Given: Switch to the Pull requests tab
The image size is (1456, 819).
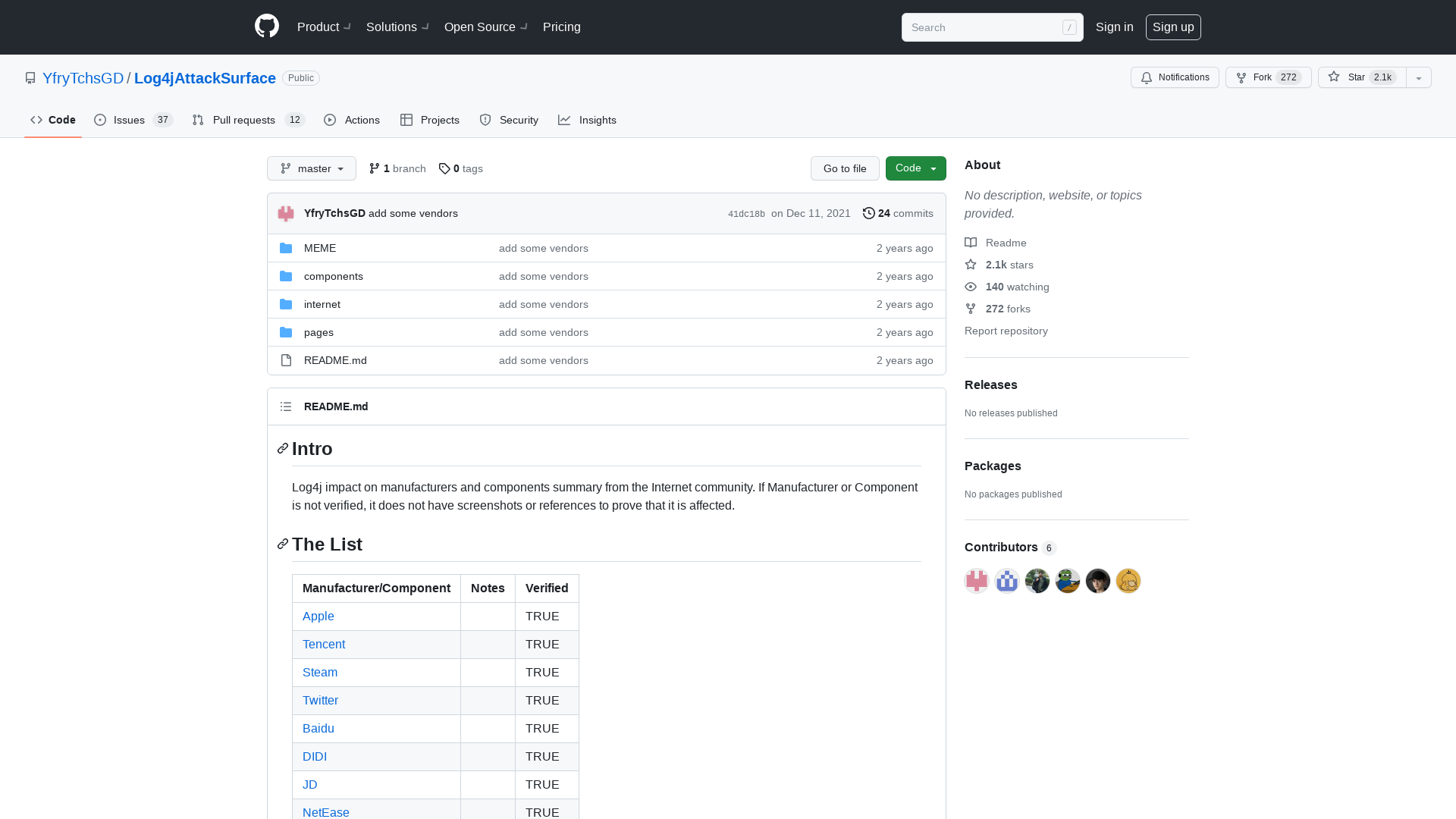Looking at the screenshot, I should pyautogui.click(x=249, y=120).
